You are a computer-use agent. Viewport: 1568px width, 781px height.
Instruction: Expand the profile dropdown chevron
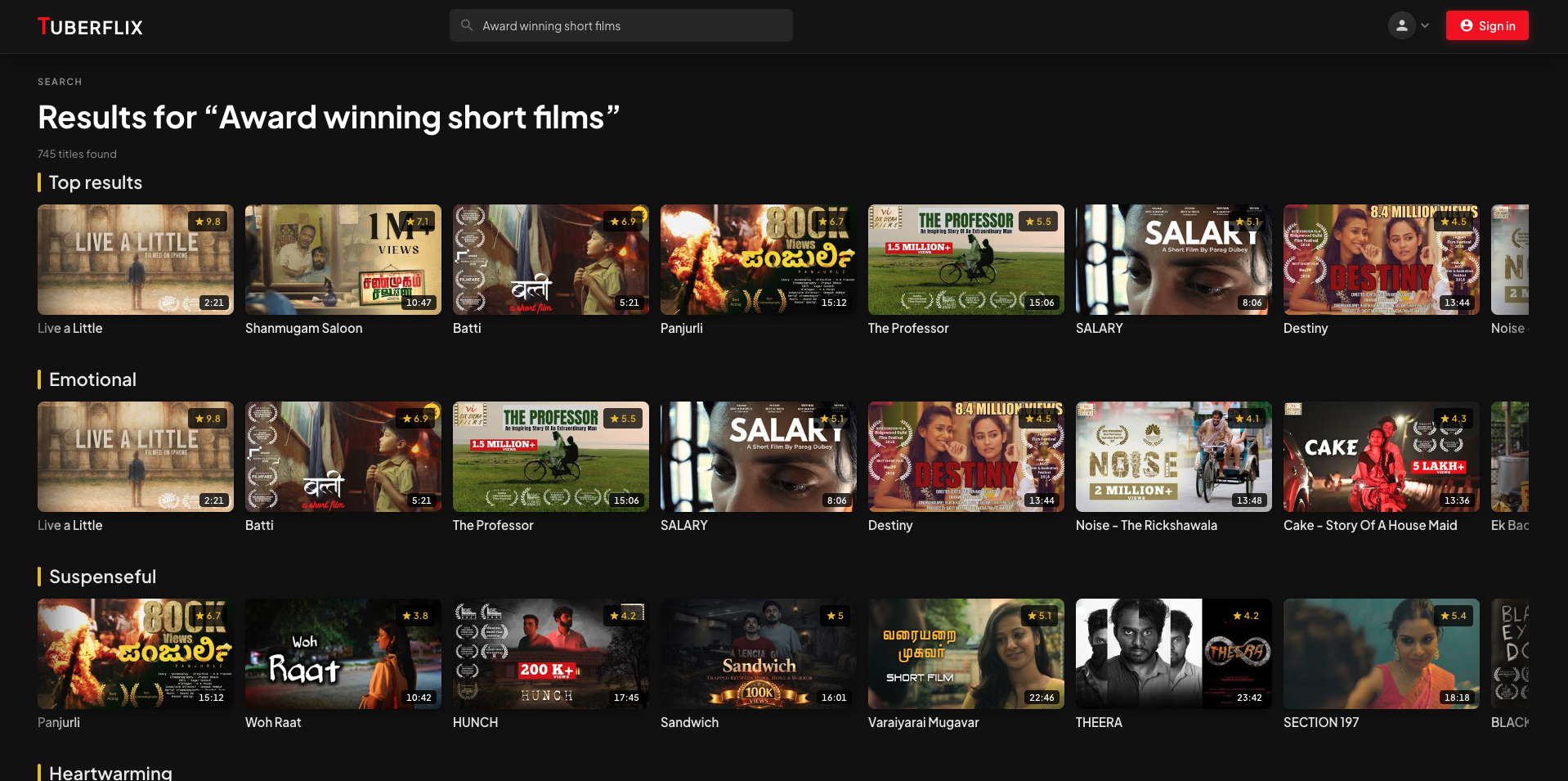tap(1425, 25)
